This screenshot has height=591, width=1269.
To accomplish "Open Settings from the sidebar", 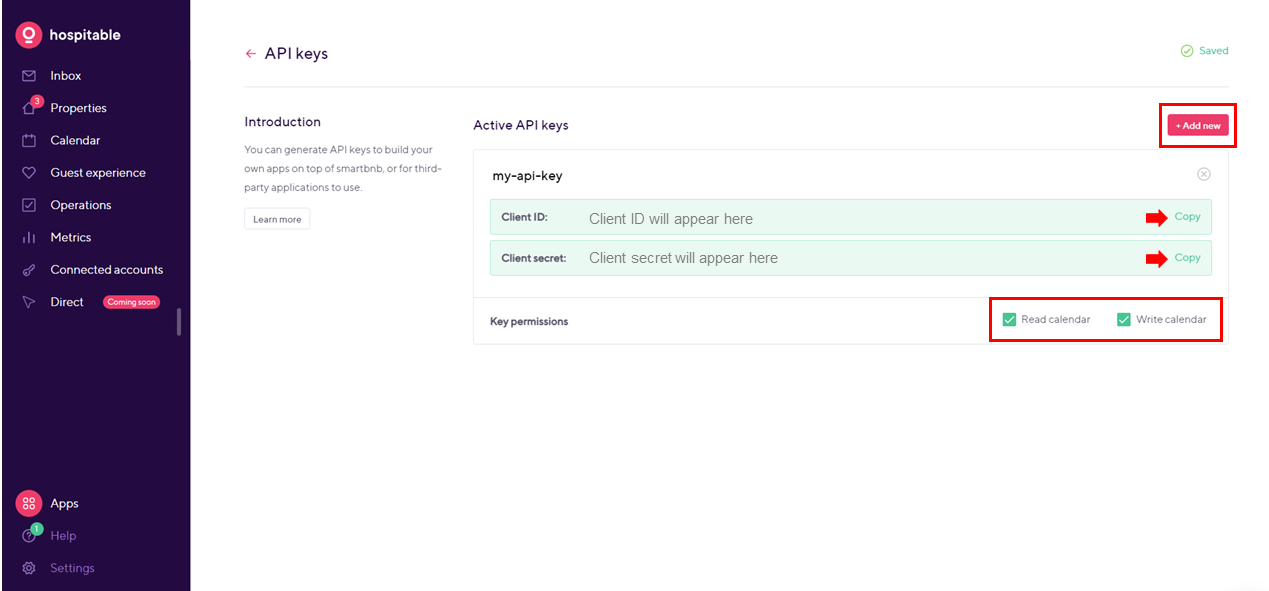I will [x=71, y=567].
